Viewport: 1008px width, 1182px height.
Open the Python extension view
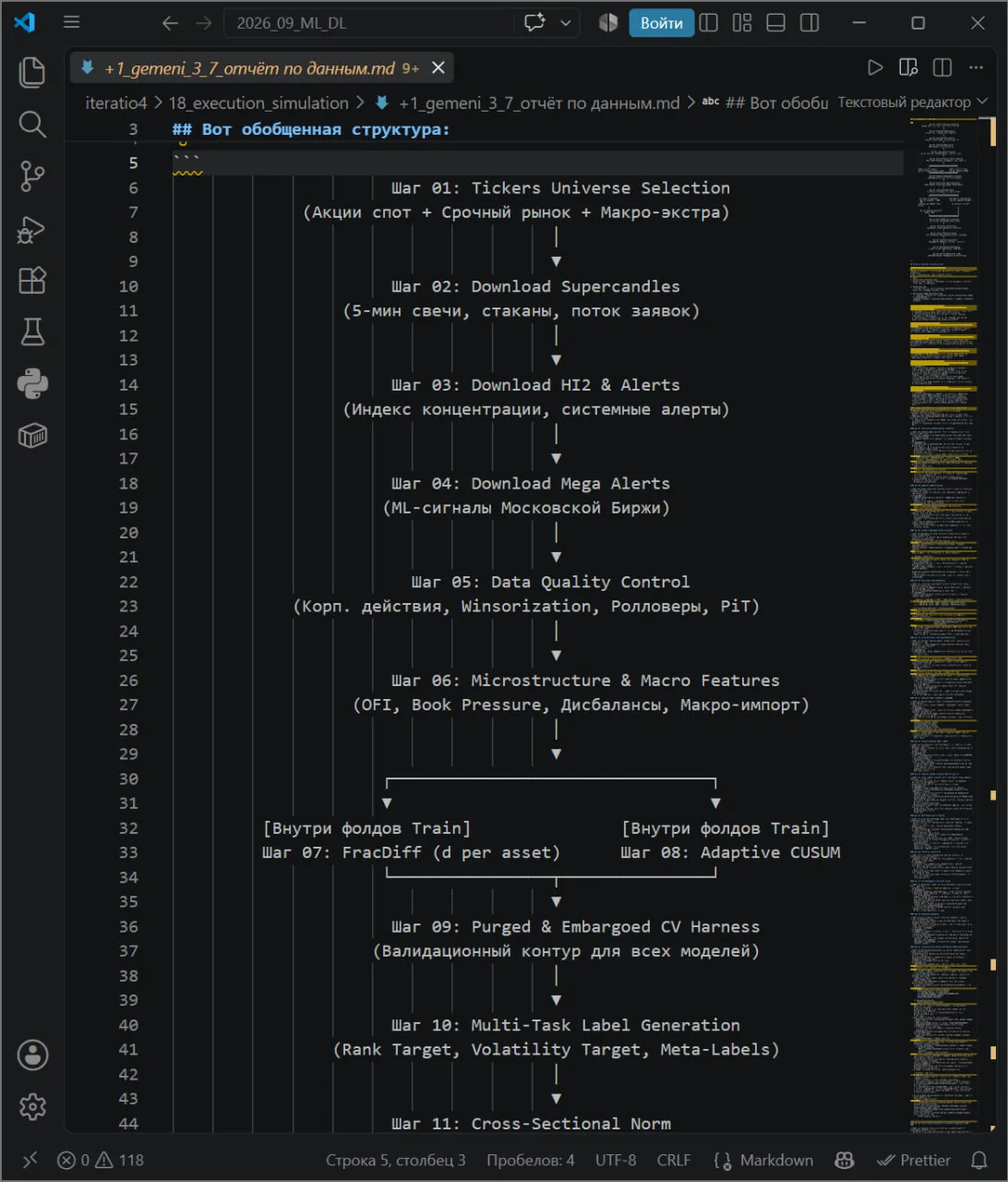[32, 383]
